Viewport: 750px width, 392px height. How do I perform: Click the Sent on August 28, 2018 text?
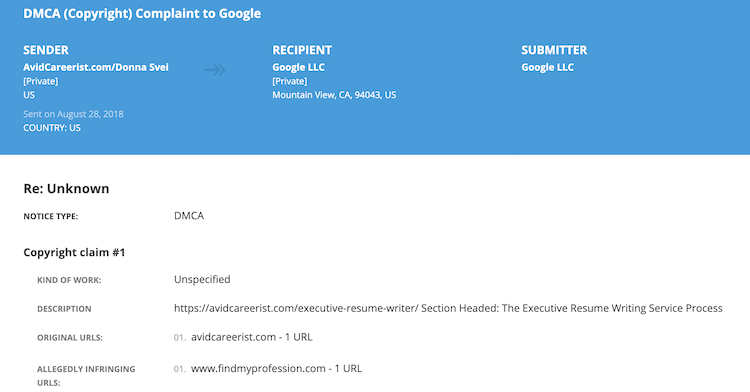click(x=73, y=114)
